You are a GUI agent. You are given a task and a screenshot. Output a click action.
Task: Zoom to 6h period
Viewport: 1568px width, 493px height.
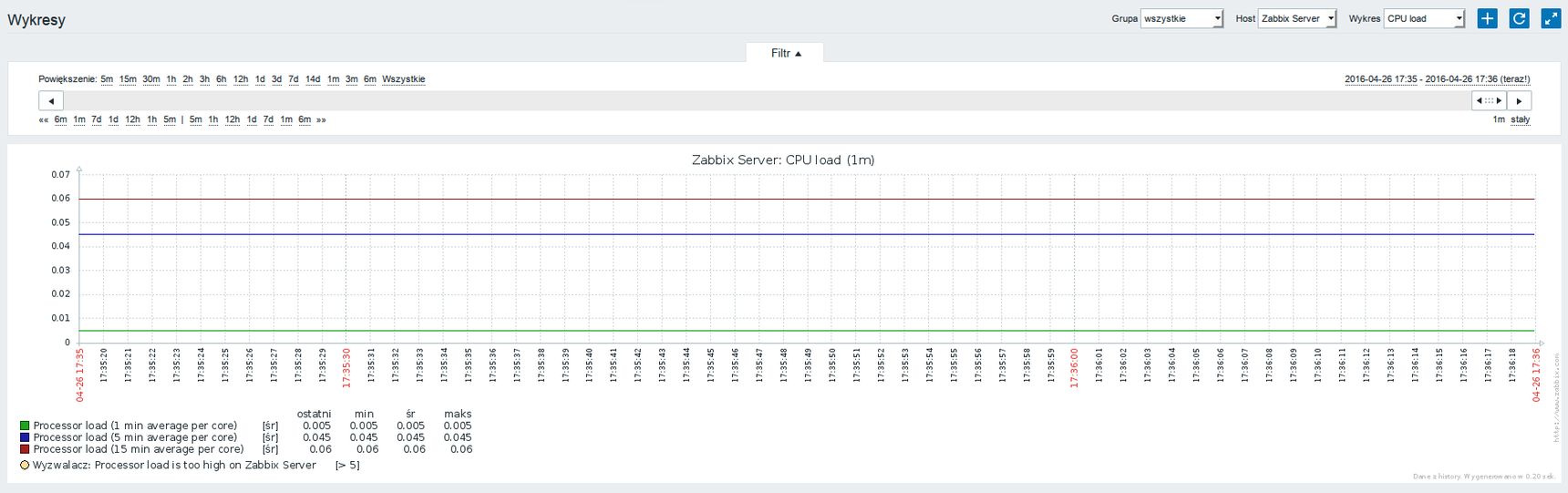222,79
